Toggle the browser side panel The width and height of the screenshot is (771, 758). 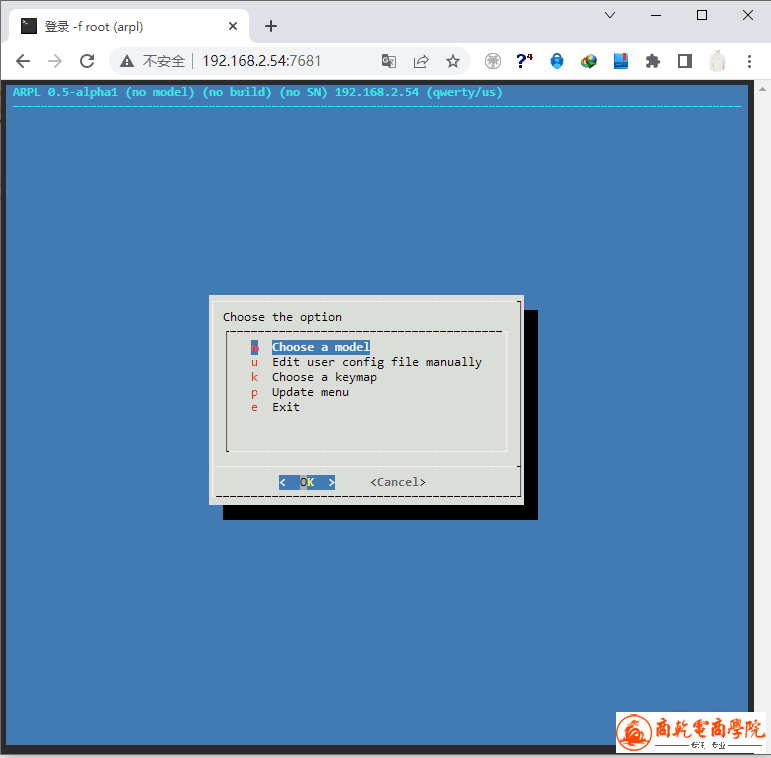685,61
